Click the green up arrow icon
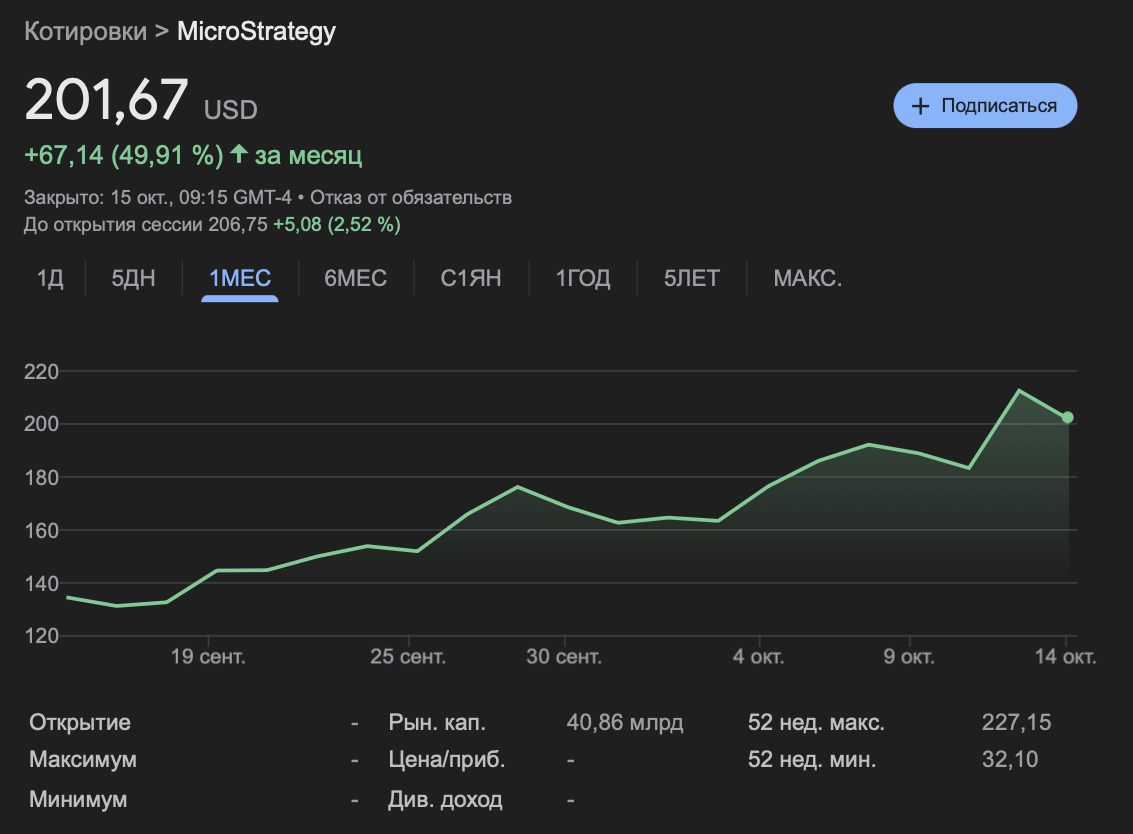Screen dimensions: 1133x834 (x=238, y=153)
